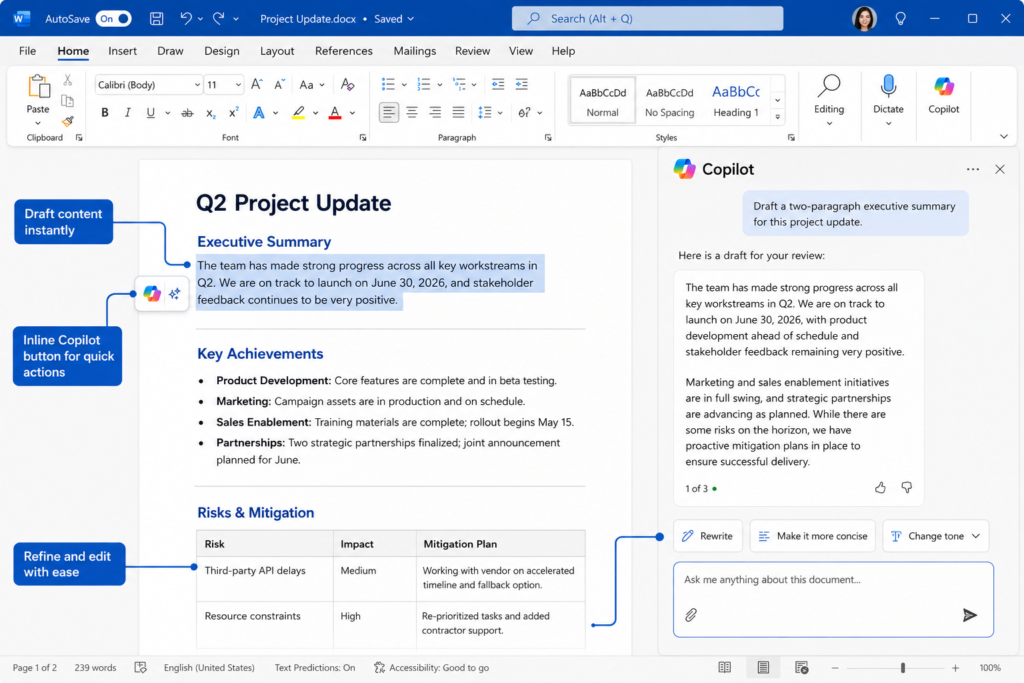Collapse the ribbon with the chevron
Viewport: 1024px width, 683px height.
1004,136
